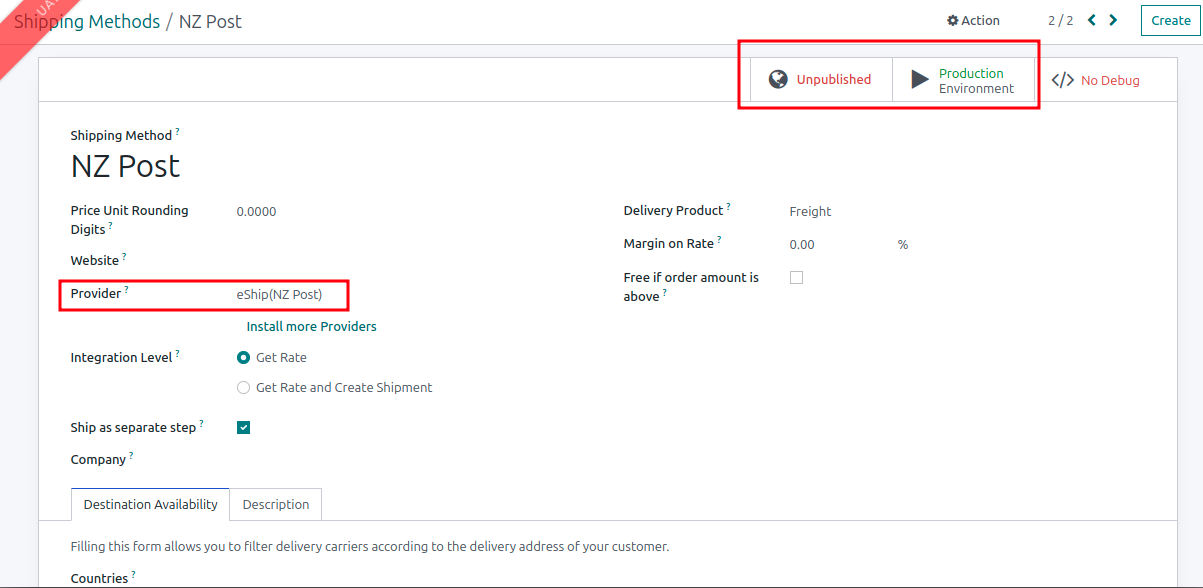This screenshot has width=1203, height=588.
Task: Select Get Rate and Create Shipment option
Action: pyautogui.click(x=243, y=387)
